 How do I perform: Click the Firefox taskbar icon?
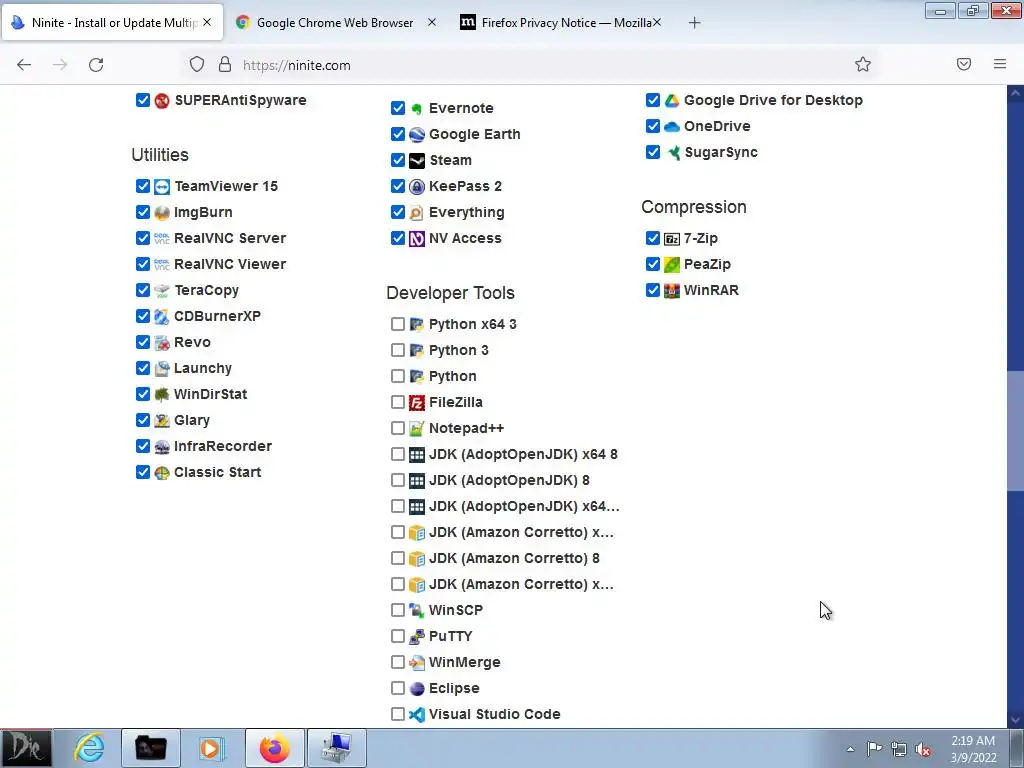pos(274,748)
